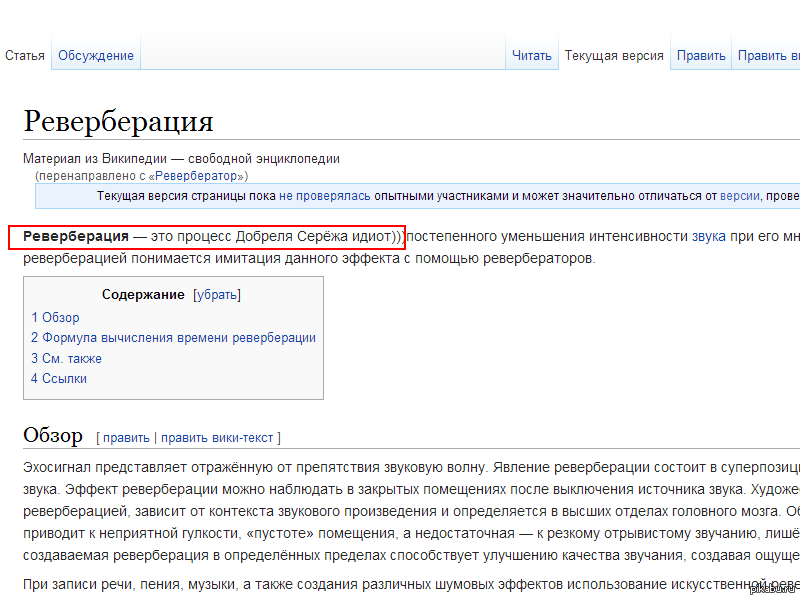Click the page title 'Реверберация'
This screenshot has height=600, width=800.
[118, 122]
